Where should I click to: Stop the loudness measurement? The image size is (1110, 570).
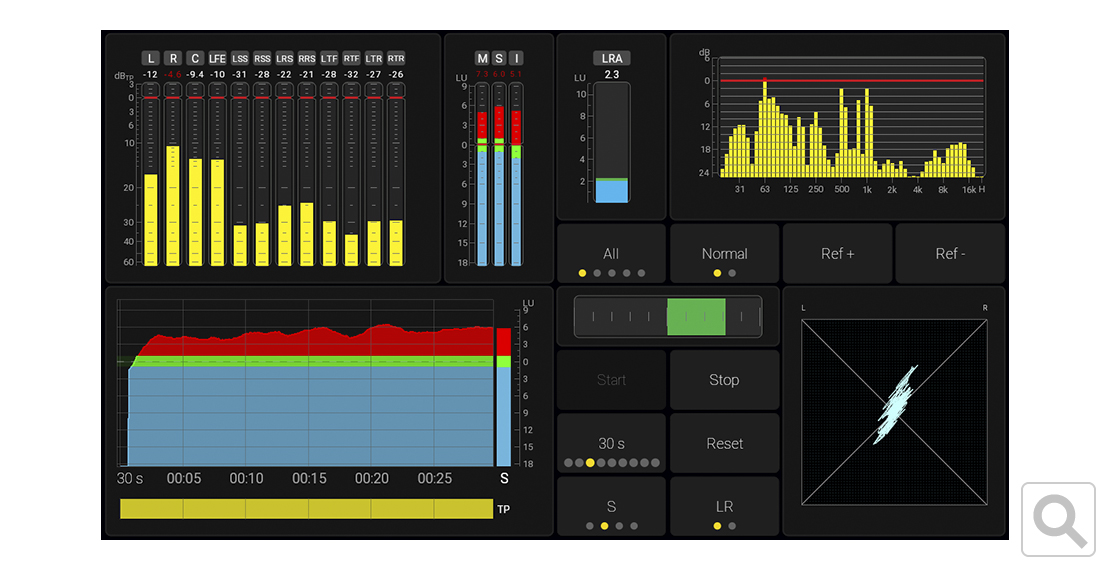pos(724,380)
